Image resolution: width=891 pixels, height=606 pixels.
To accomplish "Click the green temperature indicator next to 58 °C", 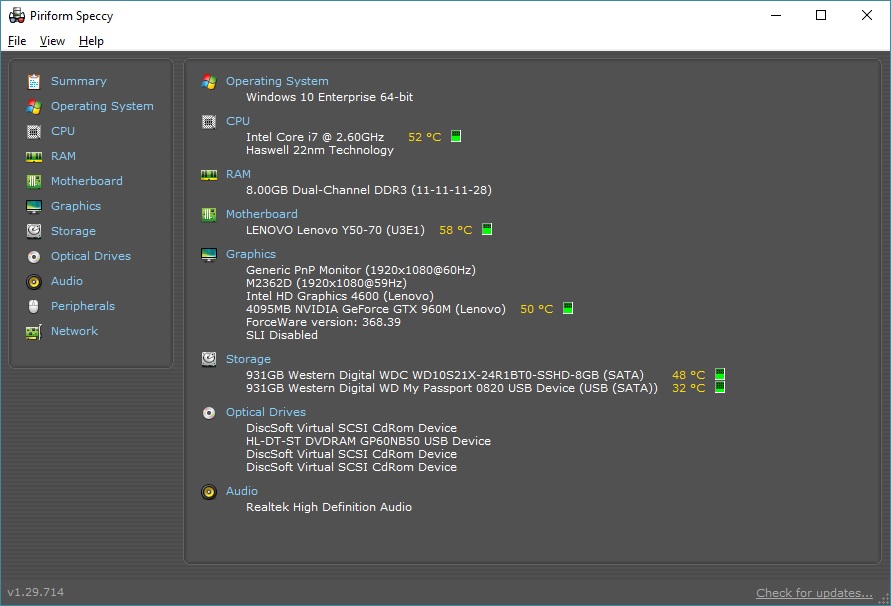I will point(487,230).
